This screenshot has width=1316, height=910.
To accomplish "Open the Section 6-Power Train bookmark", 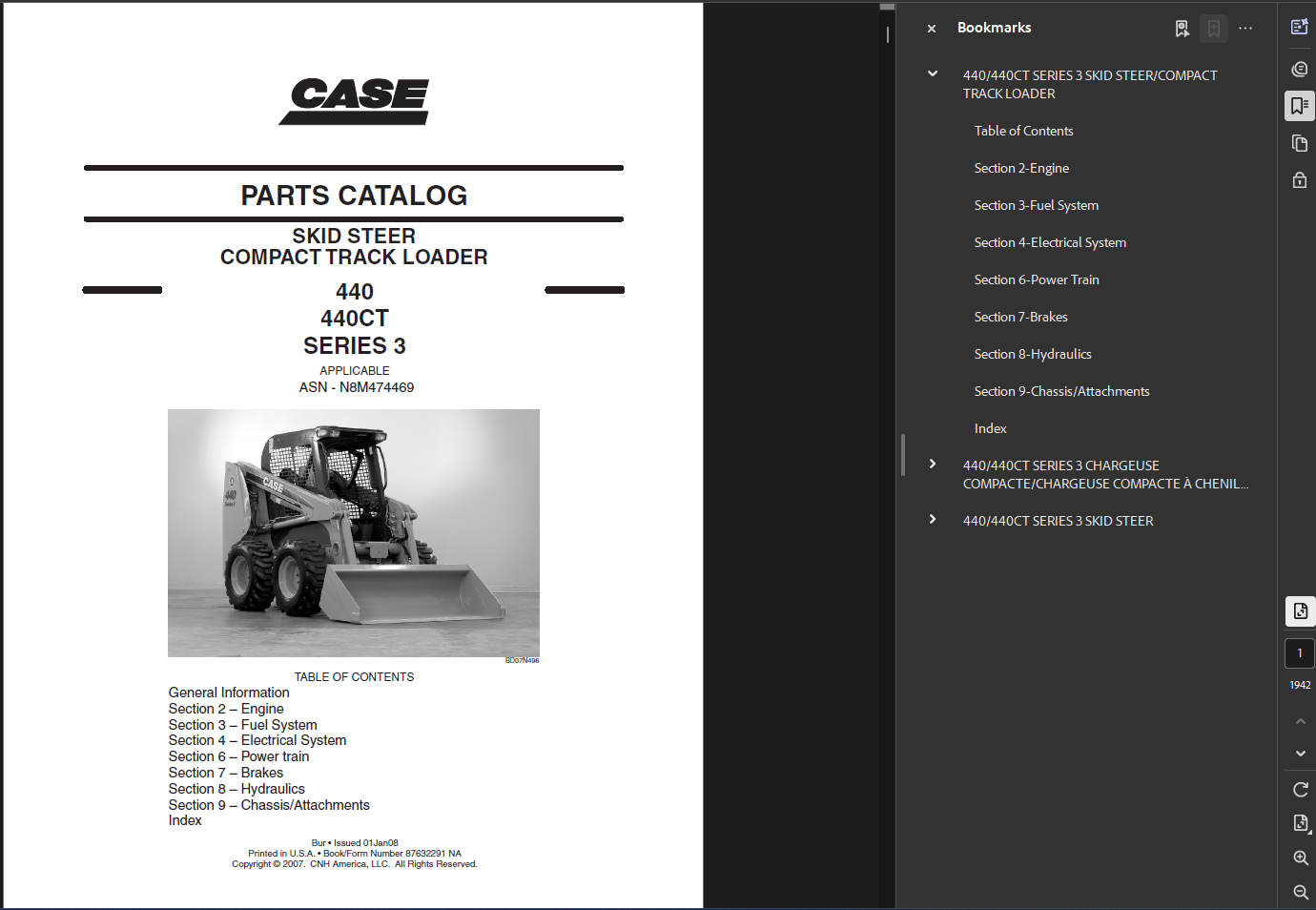I will click(1037, 279).
